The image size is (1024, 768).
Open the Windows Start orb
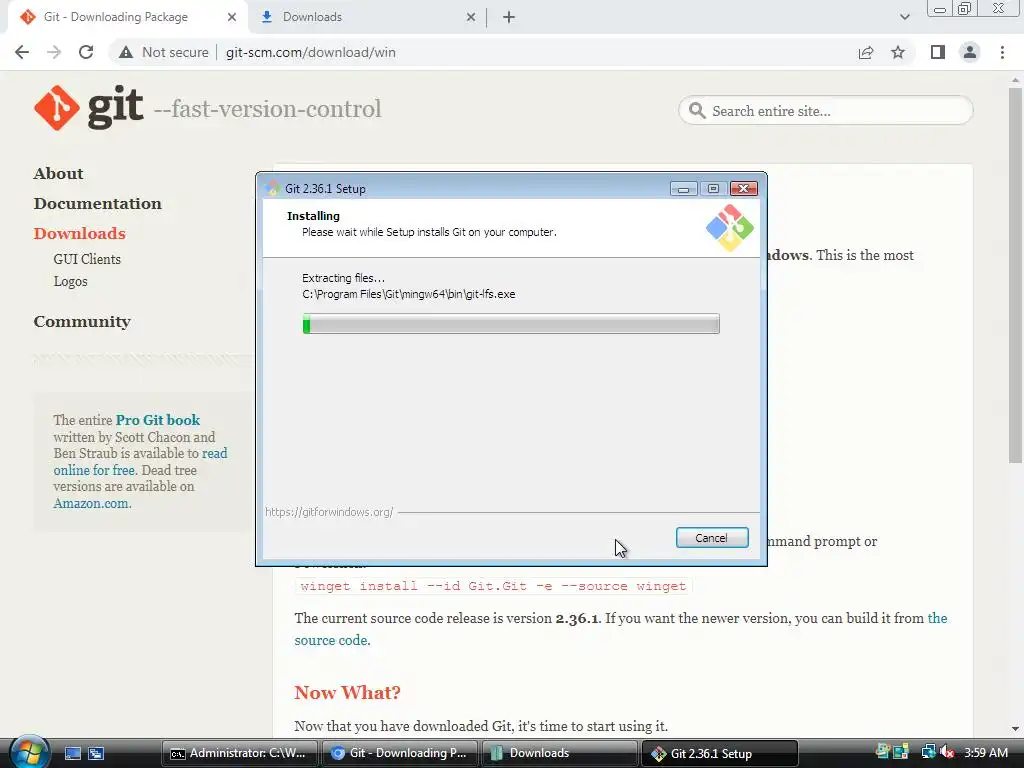click(29, 752)
